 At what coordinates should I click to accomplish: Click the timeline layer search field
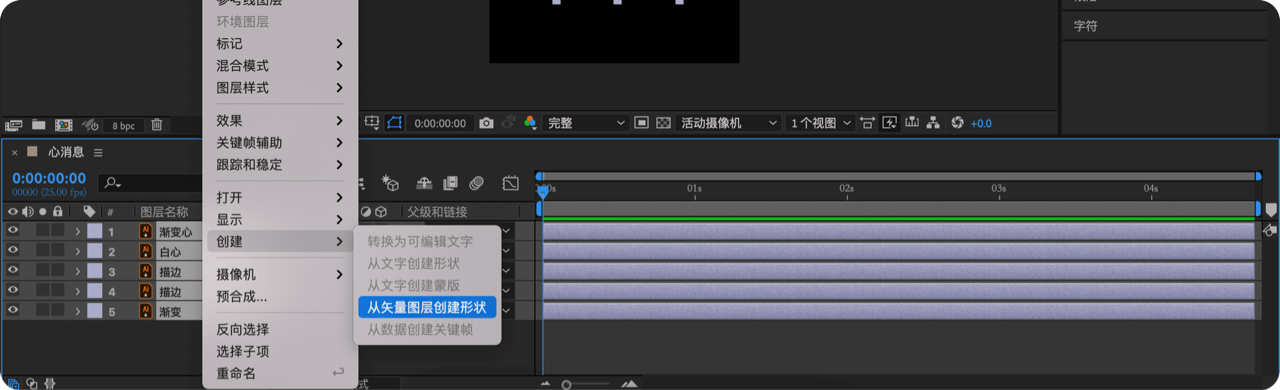point(150,183)
